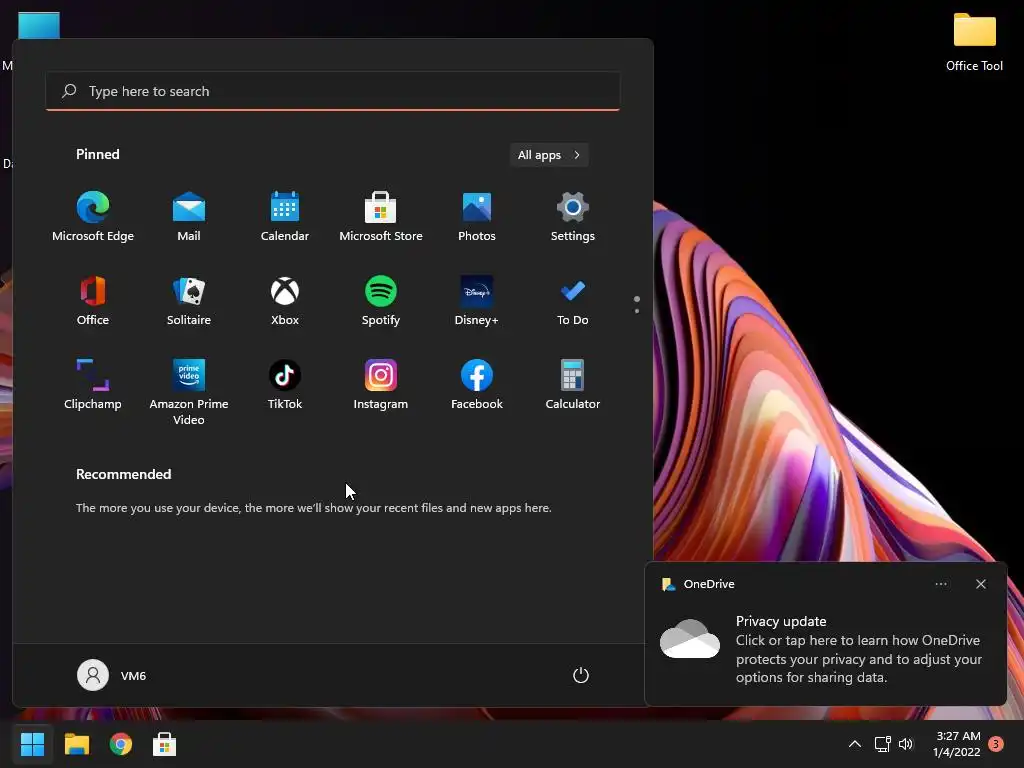
Task: Open network status in system tray
Action: coord(883,744)
